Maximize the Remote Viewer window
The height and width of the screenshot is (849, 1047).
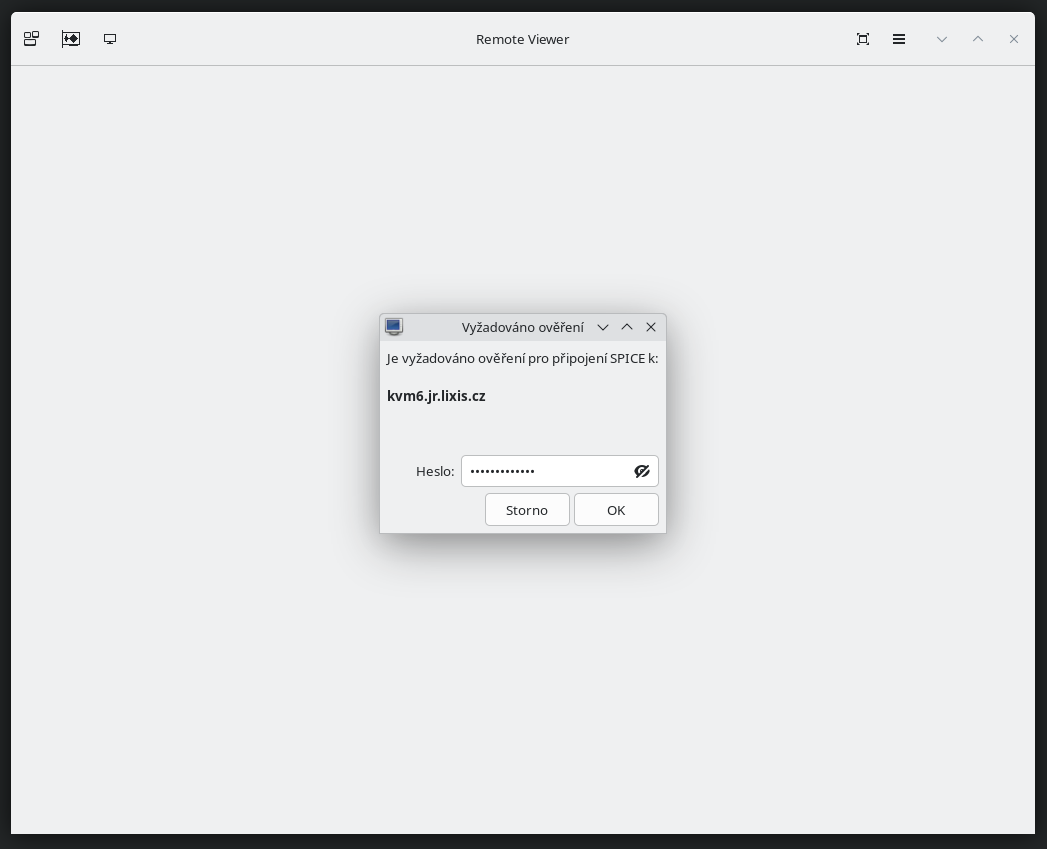pyautogui.click(x=978, y=39)
